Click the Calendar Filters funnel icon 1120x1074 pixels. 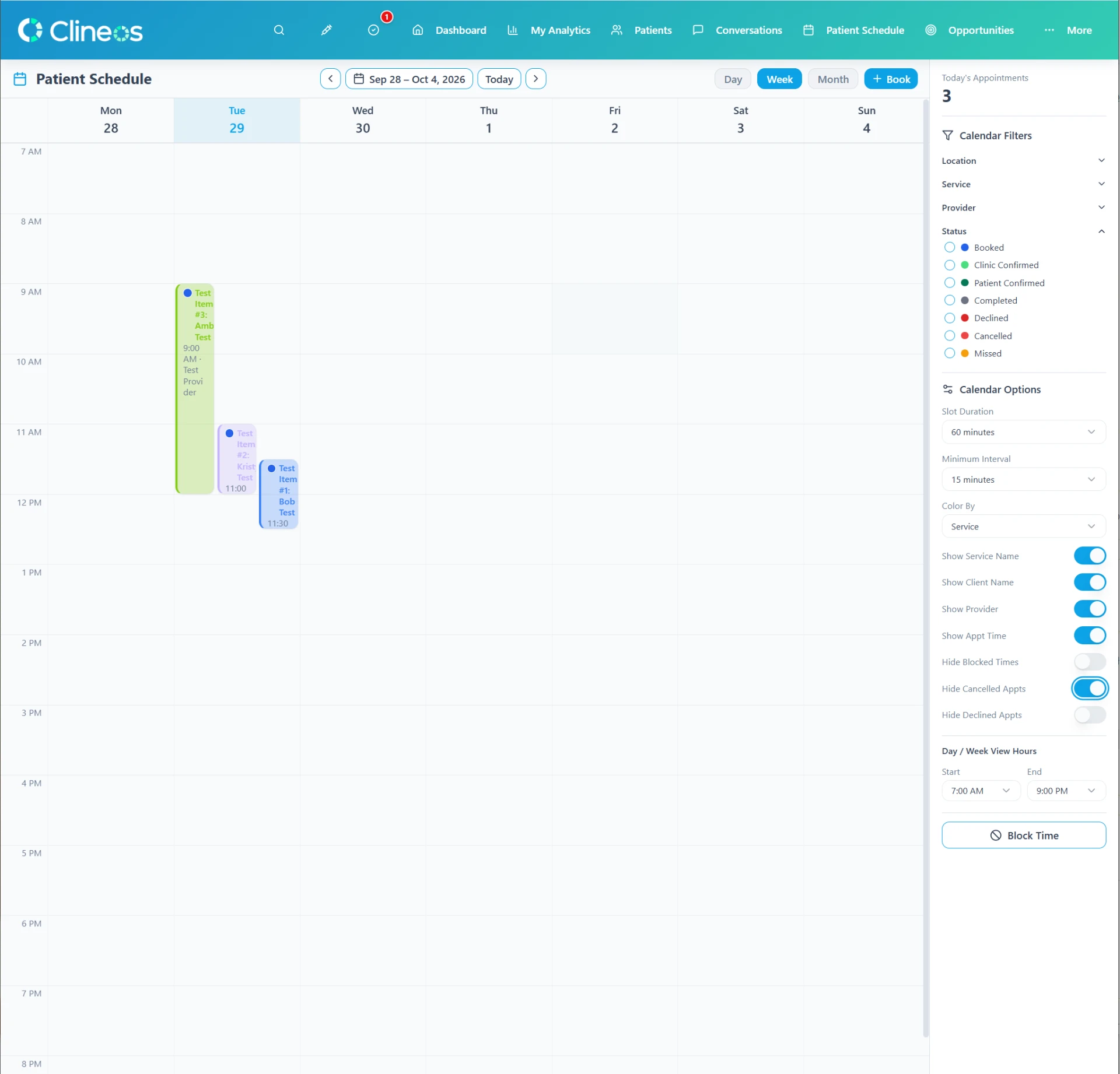point(948,135)
